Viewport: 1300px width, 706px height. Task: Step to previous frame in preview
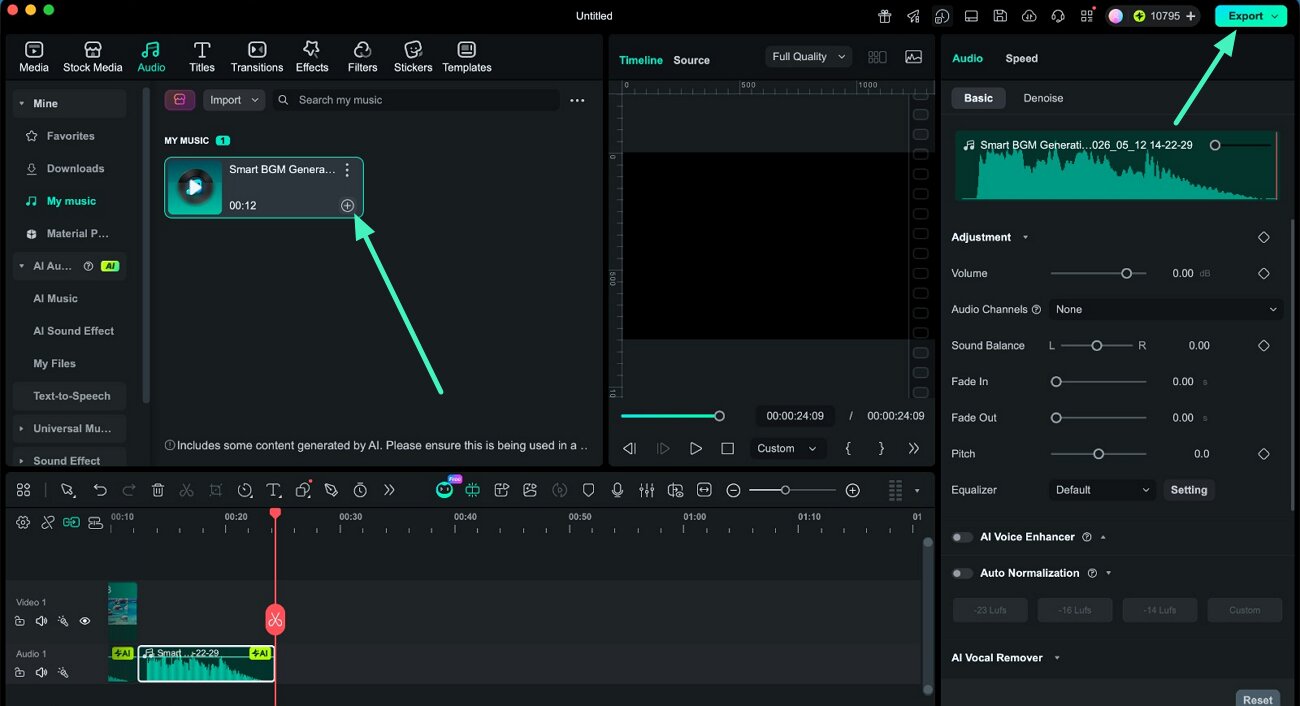[629, 449]
